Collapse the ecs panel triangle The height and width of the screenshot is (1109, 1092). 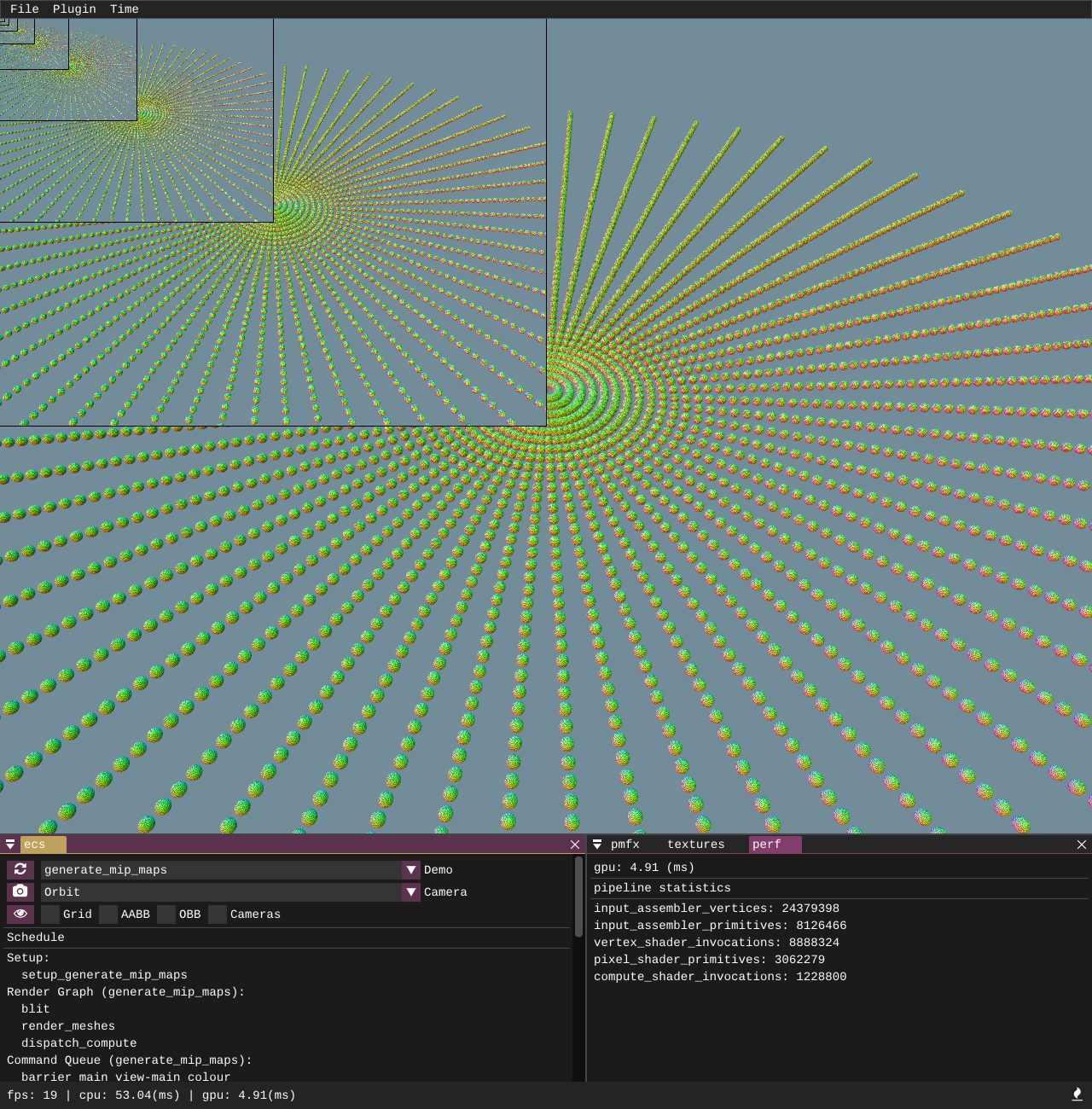10,845
